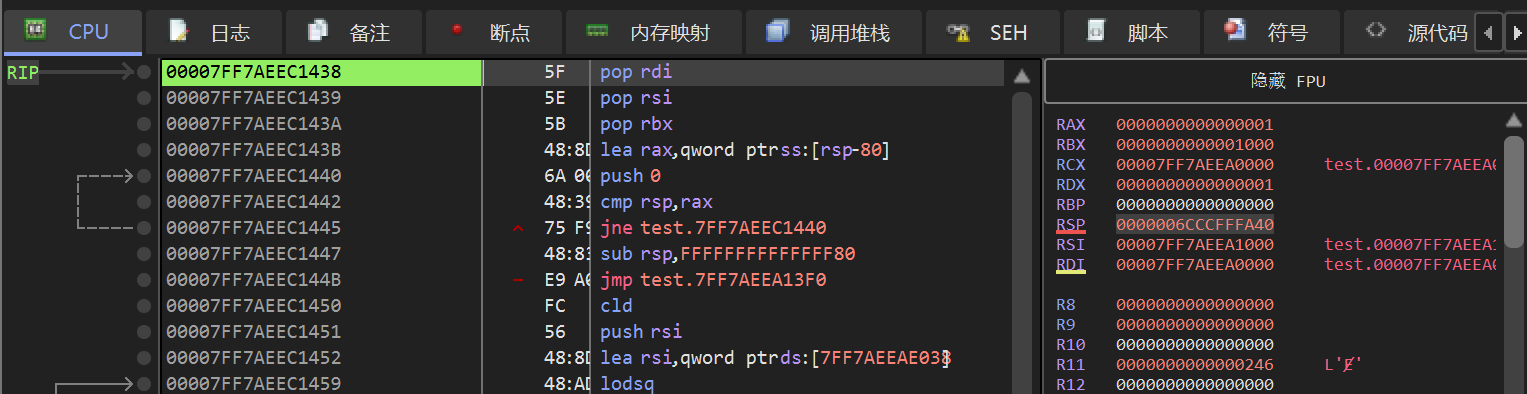Toggle breakpoint at address 00007FF7AEEC1447
1527x394 pixels.
pyautogui.click(x=144, y=254)
